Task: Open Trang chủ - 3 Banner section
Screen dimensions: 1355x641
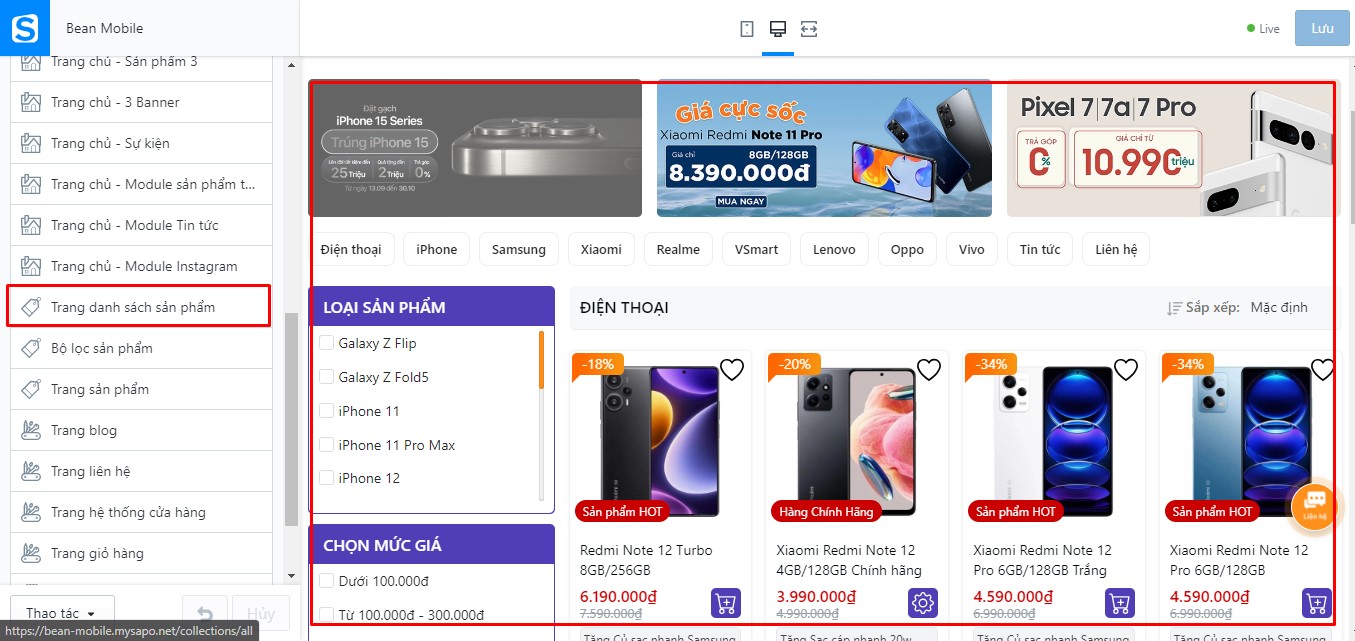Action: (x=141, y=102)
